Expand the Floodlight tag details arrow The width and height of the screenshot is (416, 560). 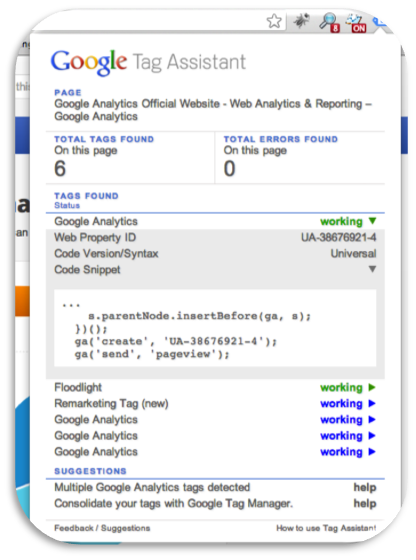click(x=372, y=388)
